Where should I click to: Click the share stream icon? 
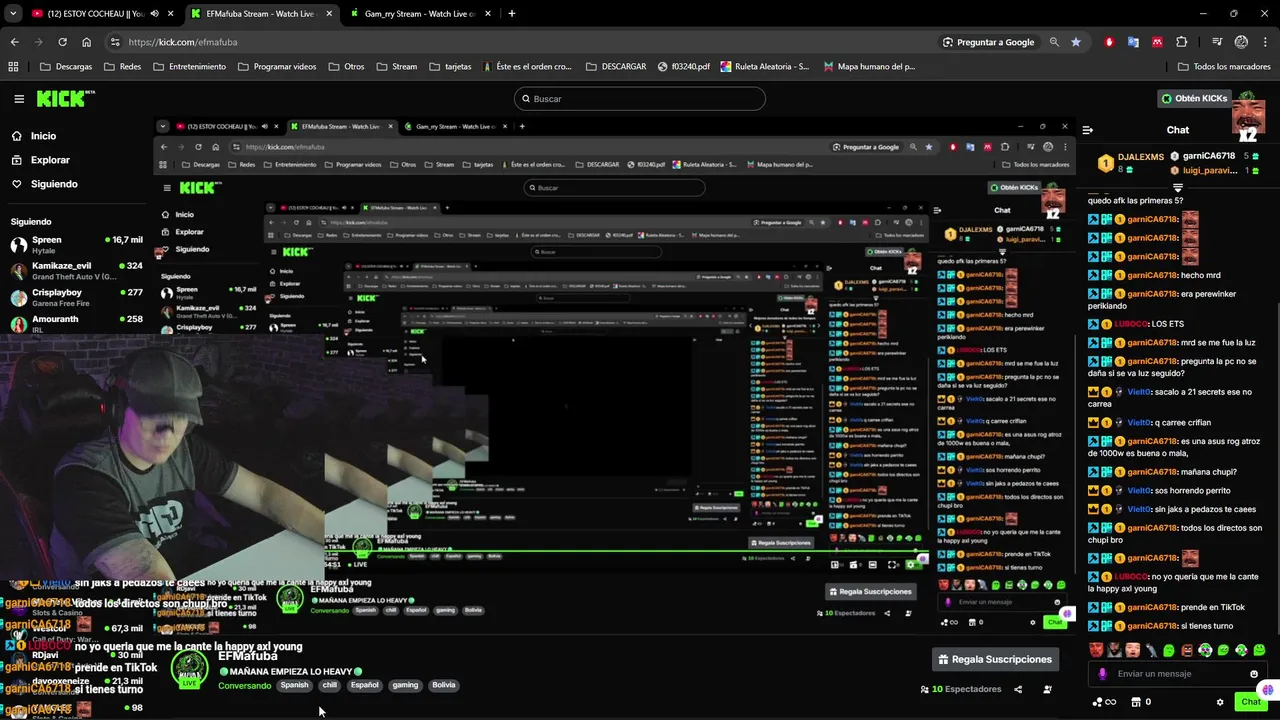1018,689
